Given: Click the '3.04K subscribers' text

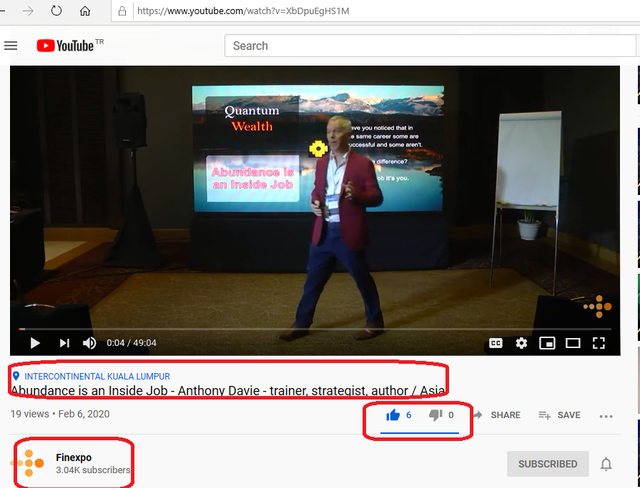Looking at the screenshot, I should 93,470.
